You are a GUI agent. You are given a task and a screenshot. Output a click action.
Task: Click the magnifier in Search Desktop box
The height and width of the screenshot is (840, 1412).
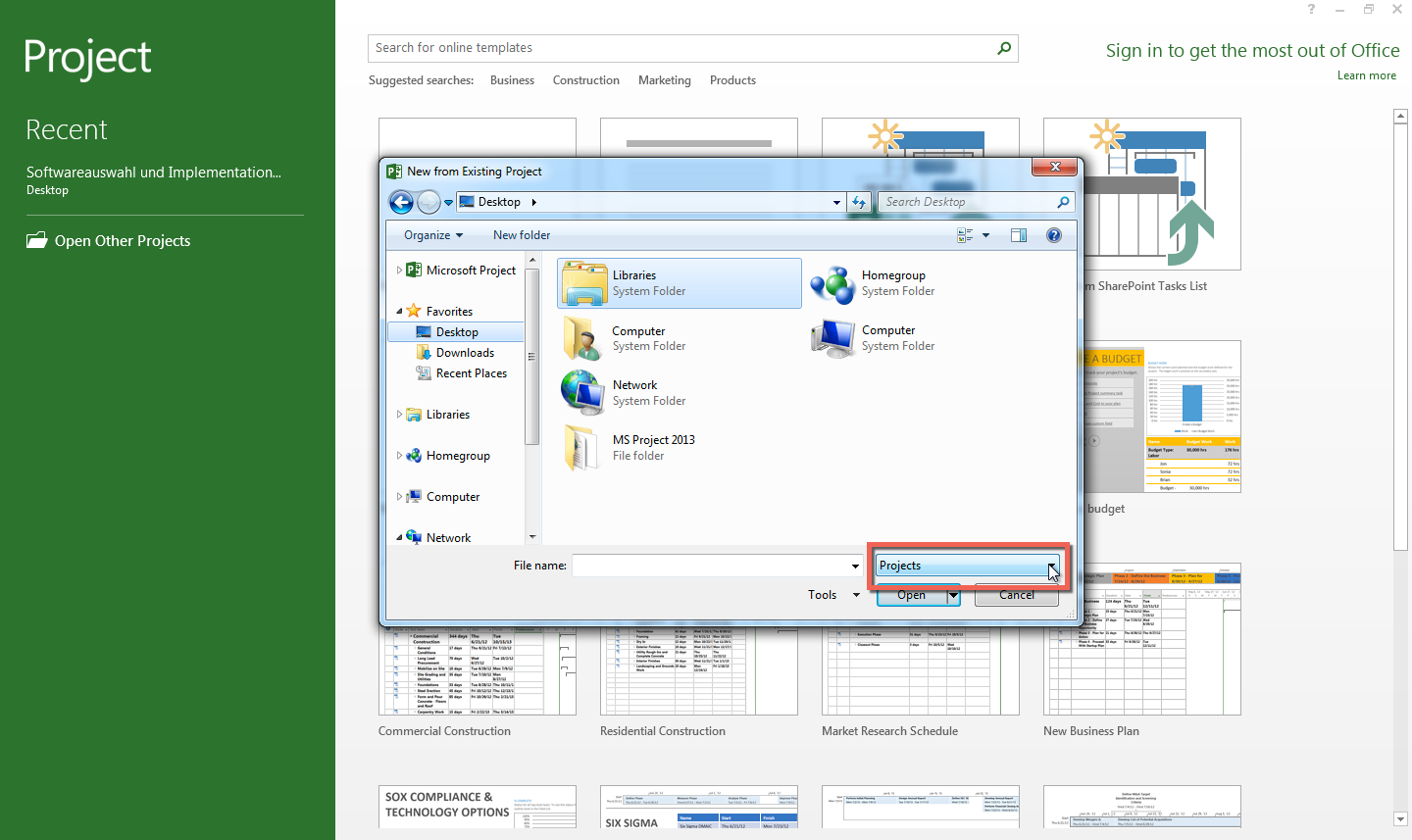1063,202
